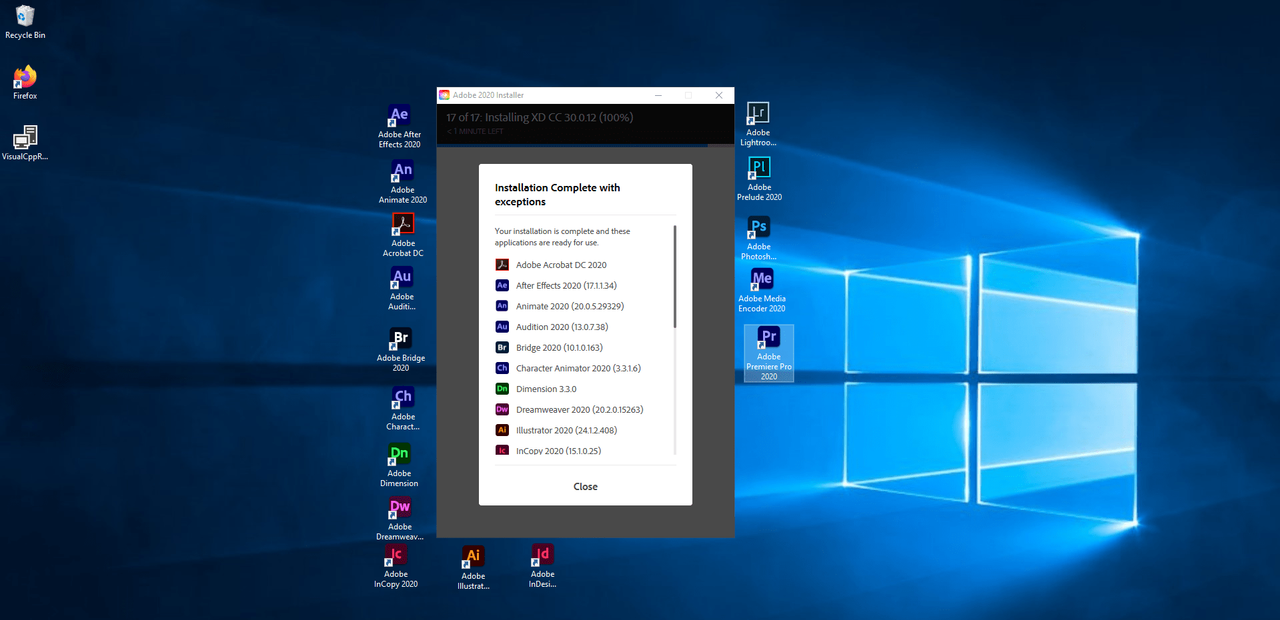
Task: Select Adobe Premiere Pro 2020 desktop shortcut
Action: (x=768, y=353)
